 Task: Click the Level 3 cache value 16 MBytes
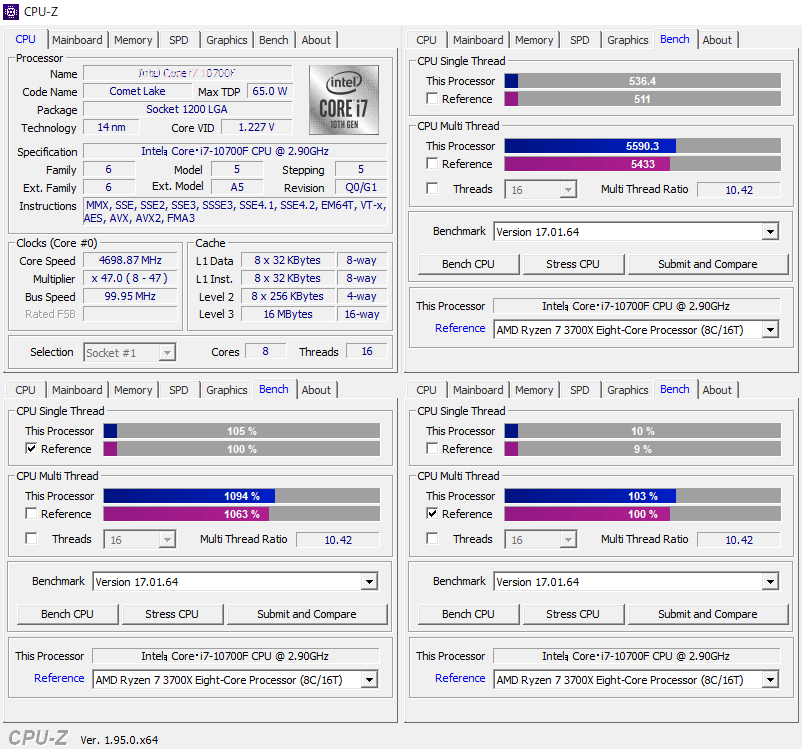tap(288, 314)
